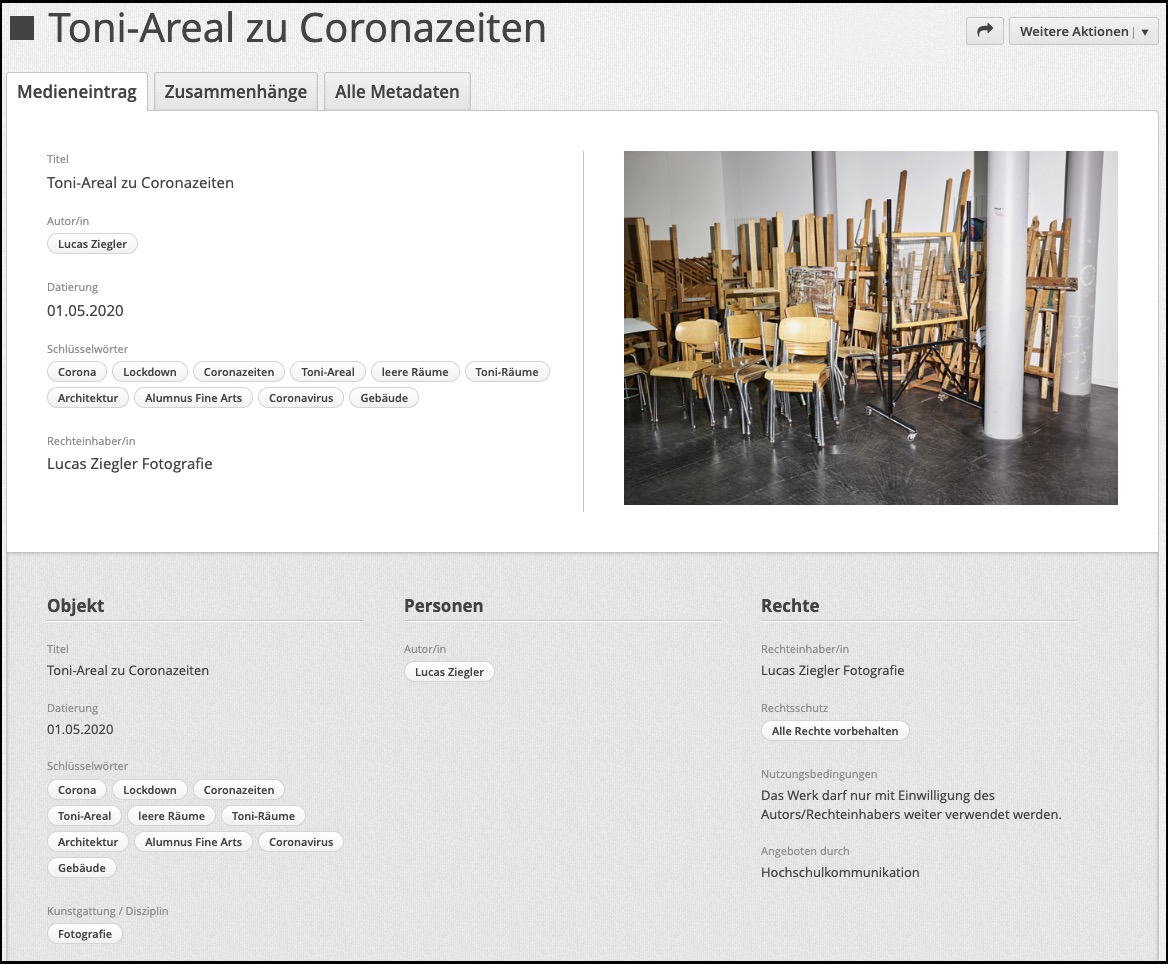Open the stacked chairs photo preview
The image size is (1168, 964).
pyautogui.click(x=870, y=327)
